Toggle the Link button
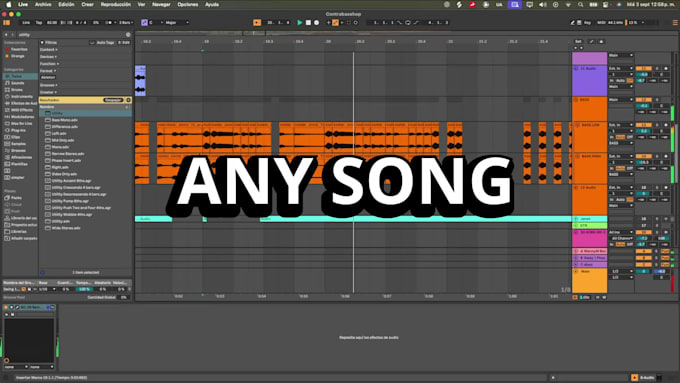 click(x=26, y=23)
